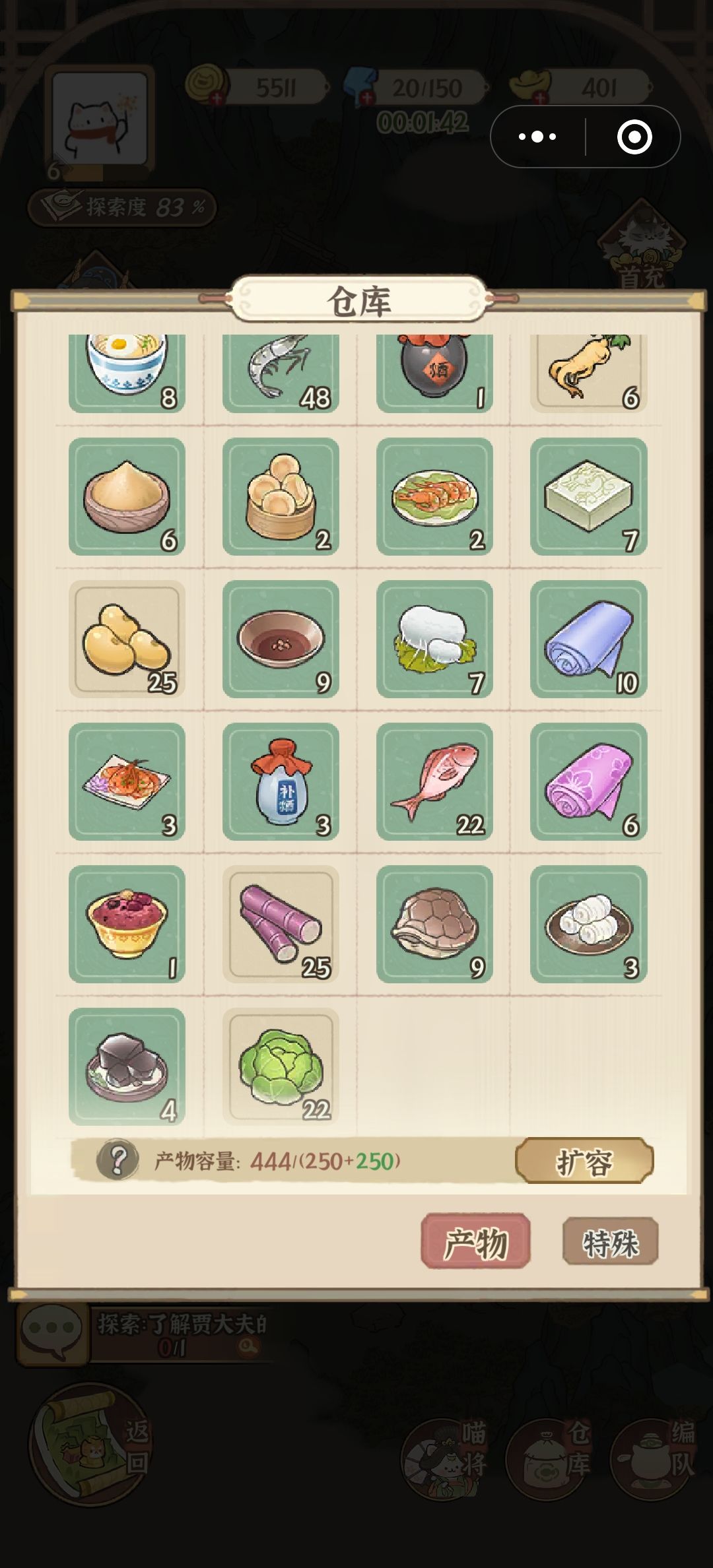Switch to the 特殊 special tab

click(x=610, y=1241)
